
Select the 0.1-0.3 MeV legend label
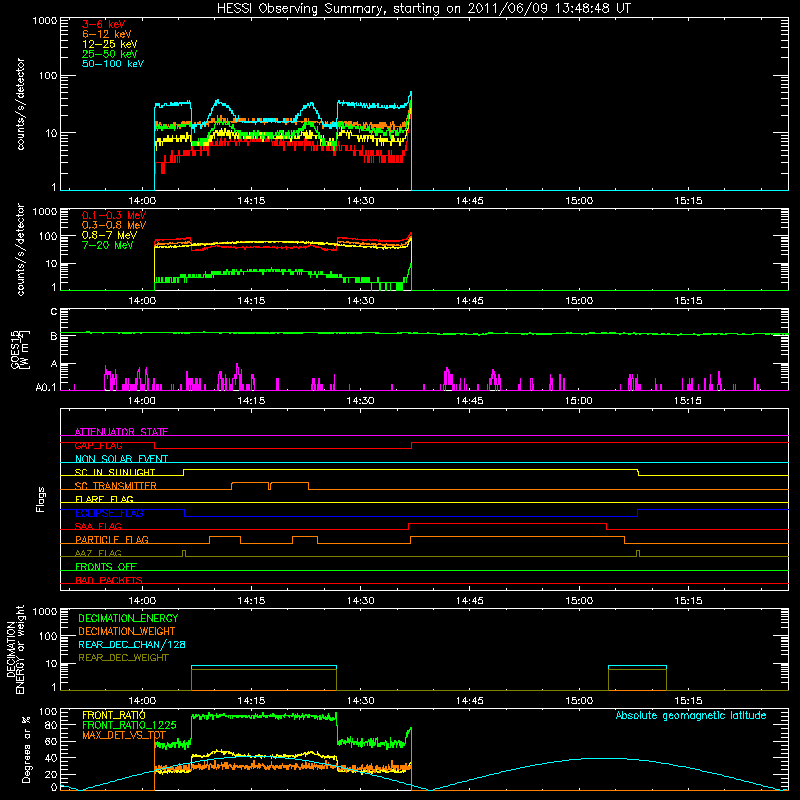(x=114, y=215)
